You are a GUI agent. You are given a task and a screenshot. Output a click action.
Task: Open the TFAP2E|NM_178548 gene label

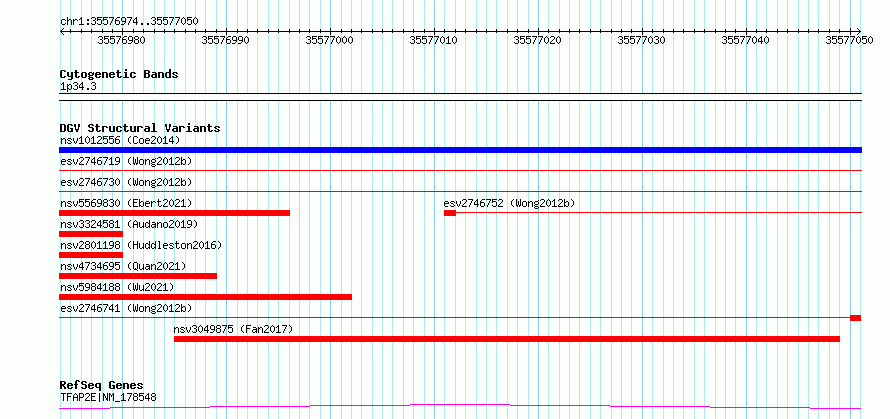(108, 397)
